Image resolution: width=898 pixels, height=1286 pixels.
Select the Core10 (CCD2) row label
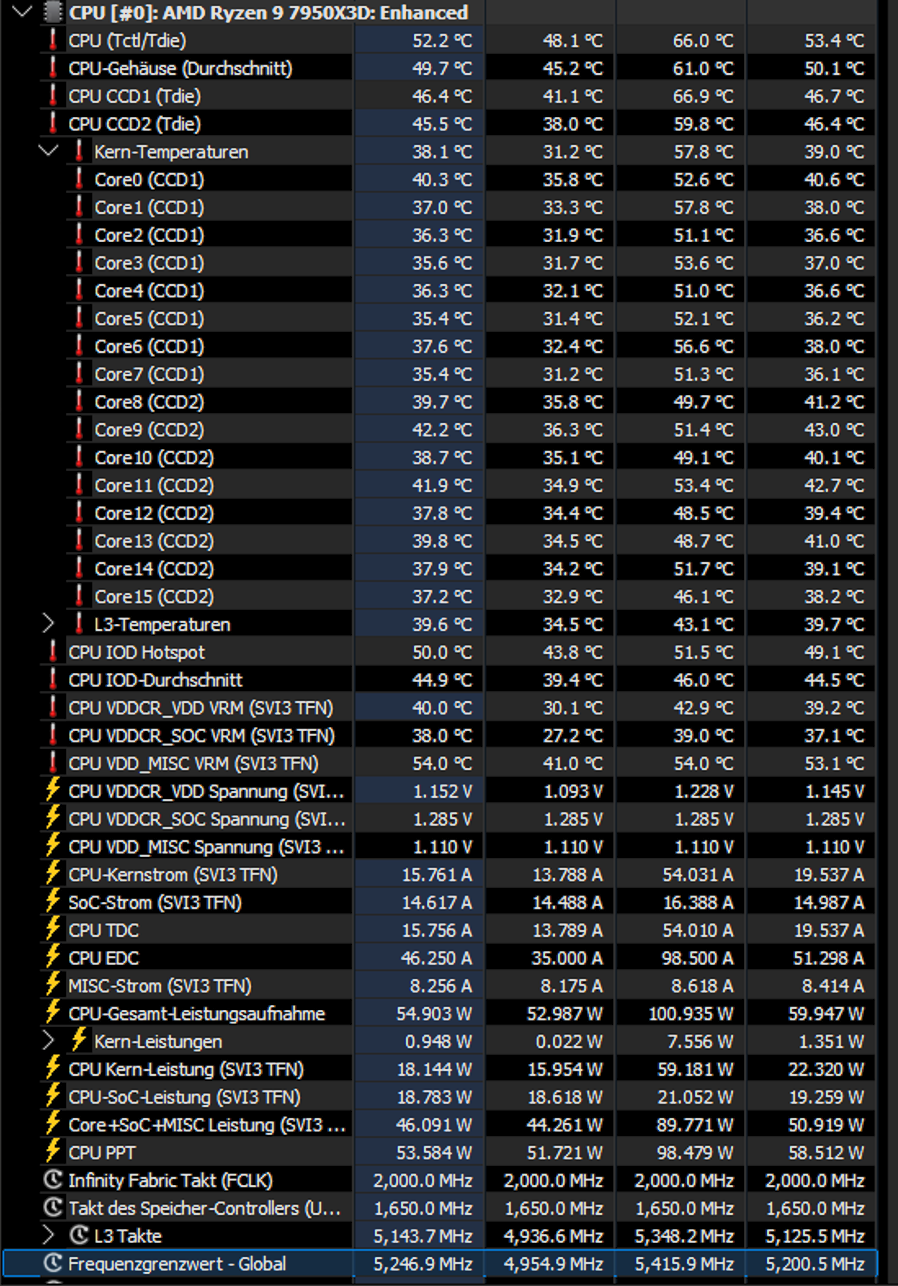154,458
